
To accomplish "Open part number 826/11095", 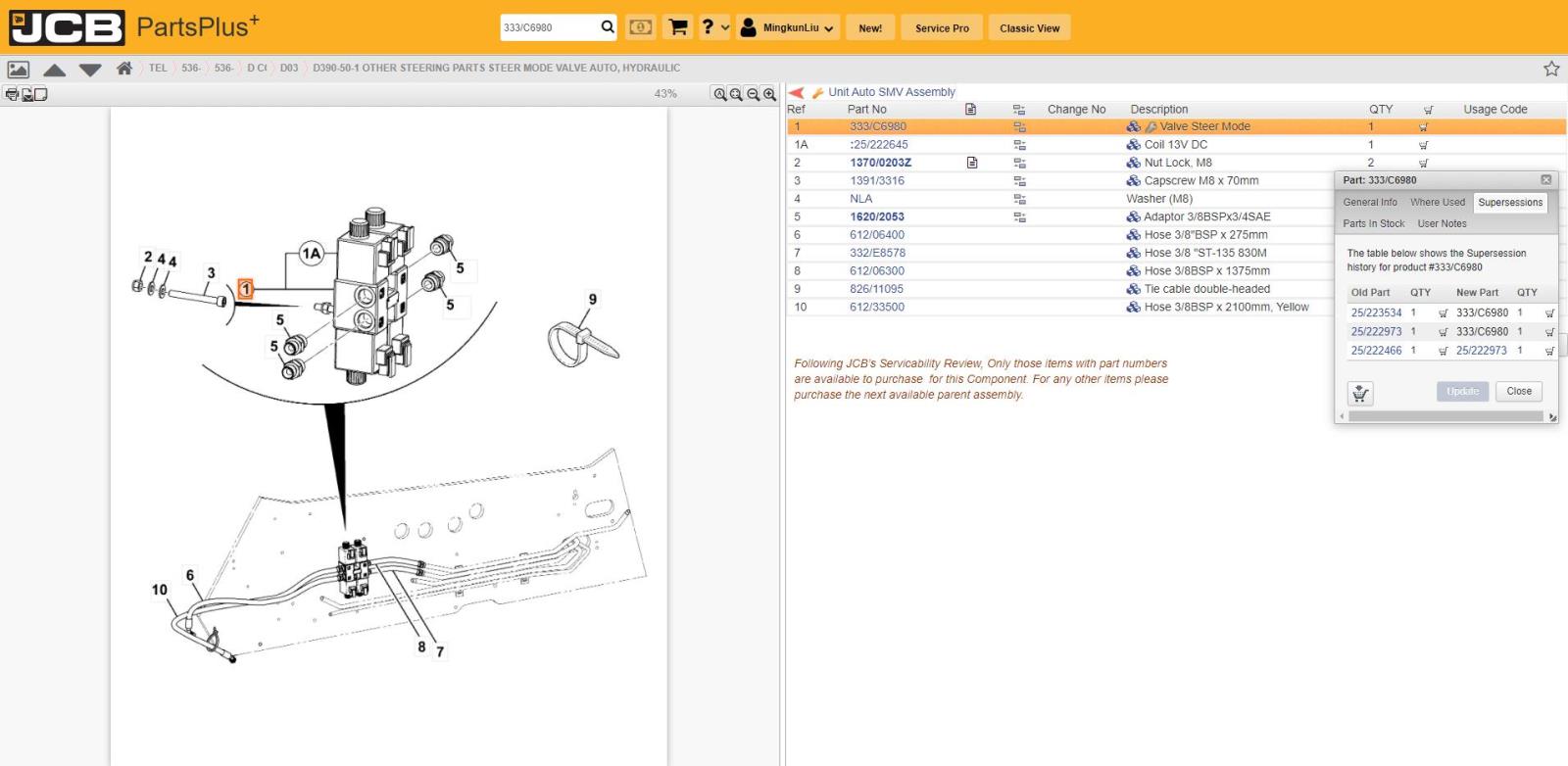I will [x=876, y=289].
